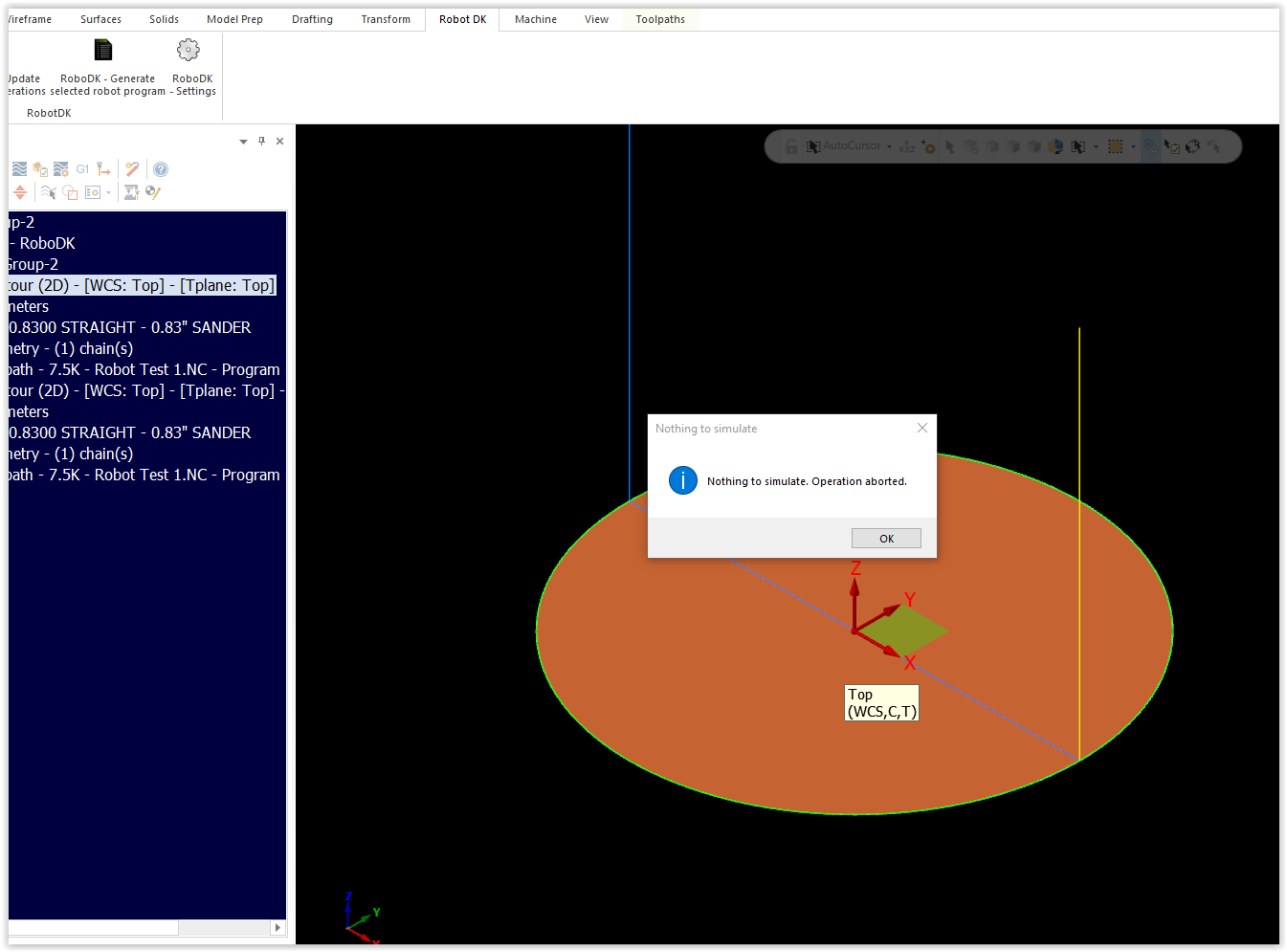This screenshot has width=1287, height=952.
Task: Click the G1 post operations icon
Action: point(82,169)
